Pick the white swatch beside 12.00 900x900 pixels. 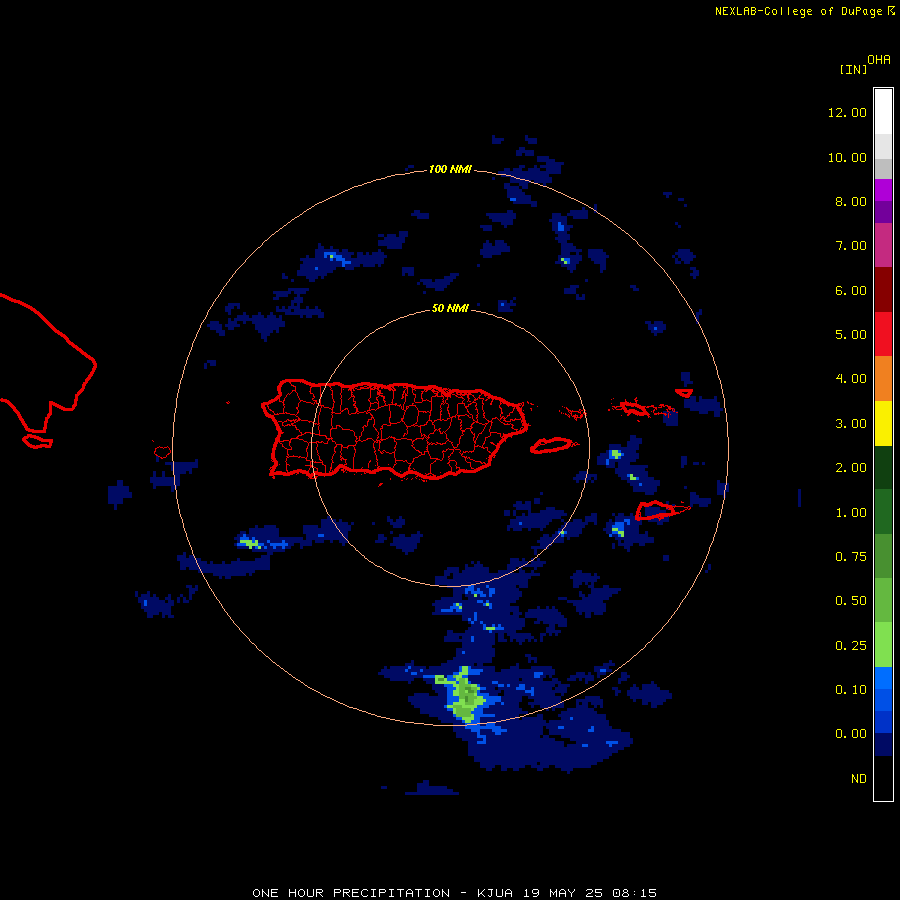pos(883,112)
